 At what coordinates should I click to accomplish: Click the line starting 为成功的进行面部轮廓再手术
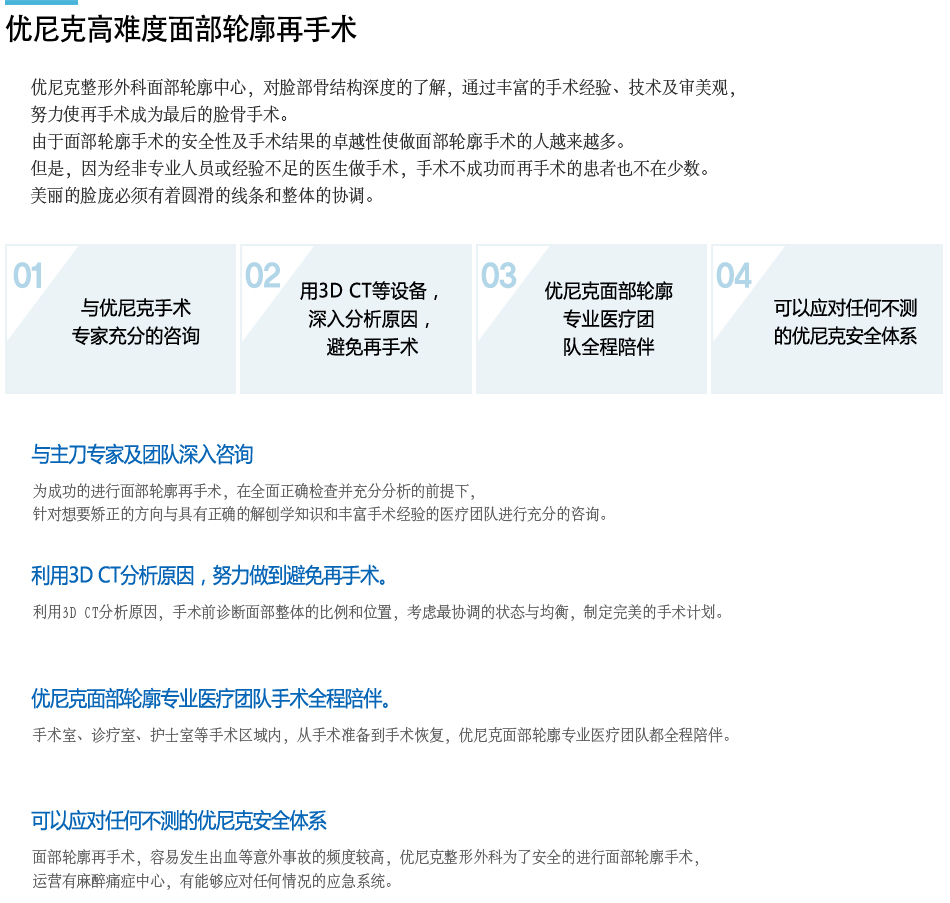(254, 491)
